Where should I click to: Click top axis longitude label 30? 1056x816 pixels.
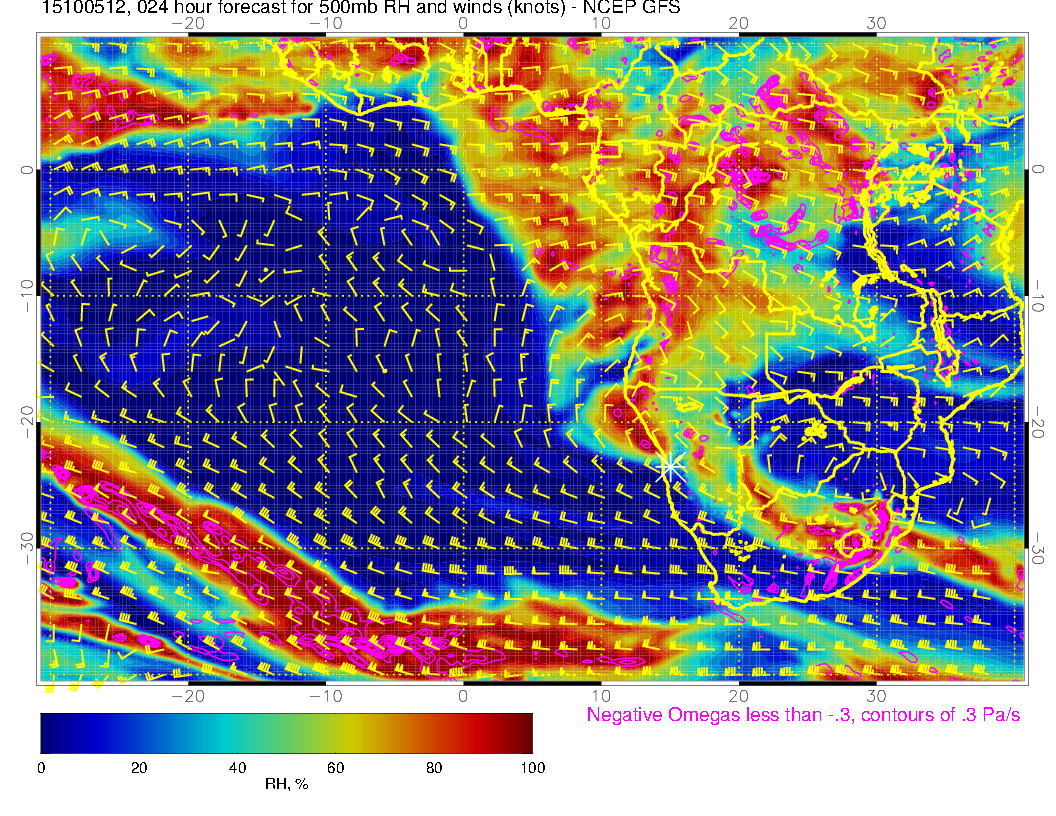876,22
